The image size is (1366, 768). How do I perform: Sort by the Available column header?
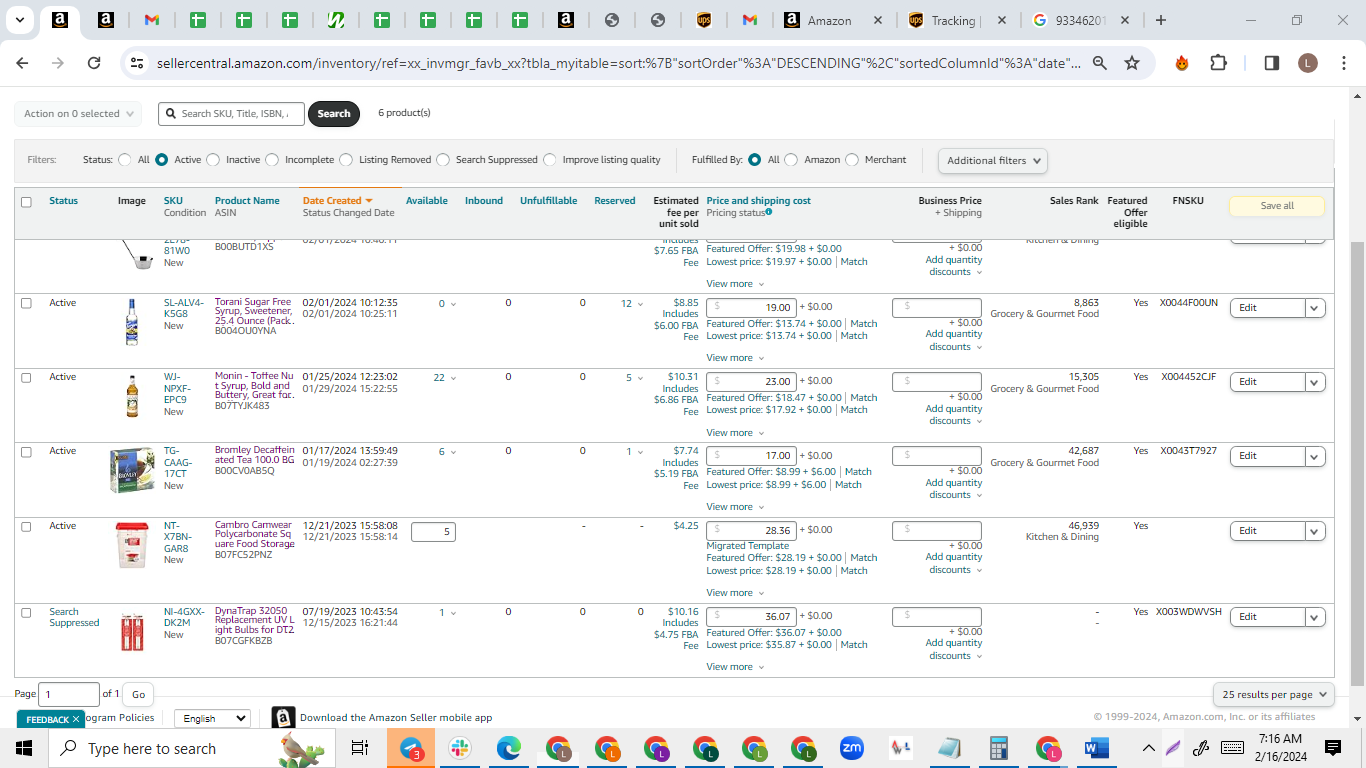coord(427,201)
